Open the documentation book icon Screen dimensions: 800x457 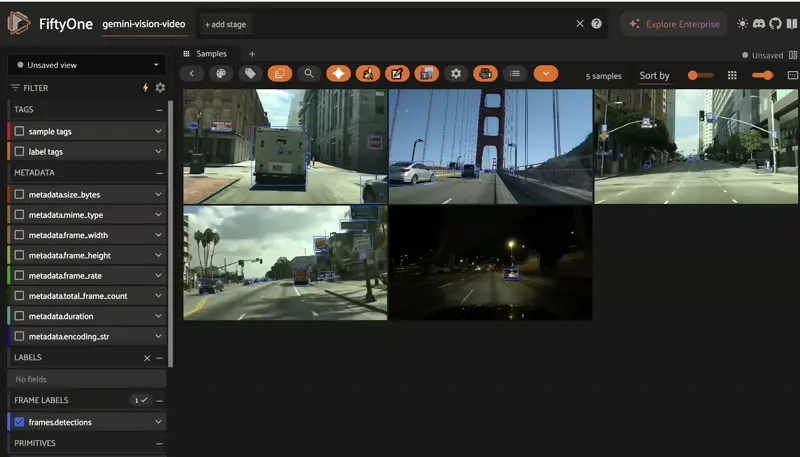[792, 23]
